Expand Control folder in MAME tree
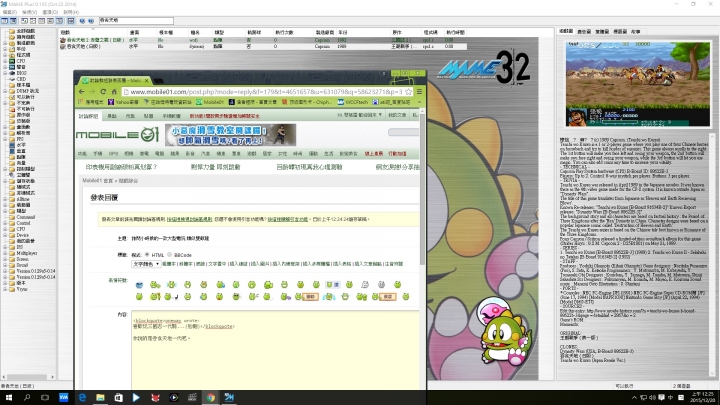 5,223
